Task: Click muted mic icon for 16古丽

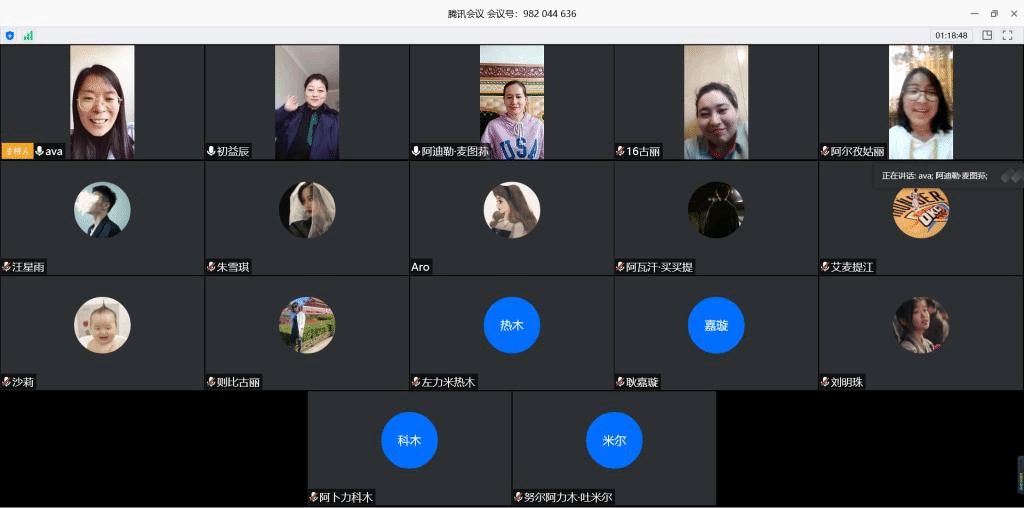Action: click(620, 152)
